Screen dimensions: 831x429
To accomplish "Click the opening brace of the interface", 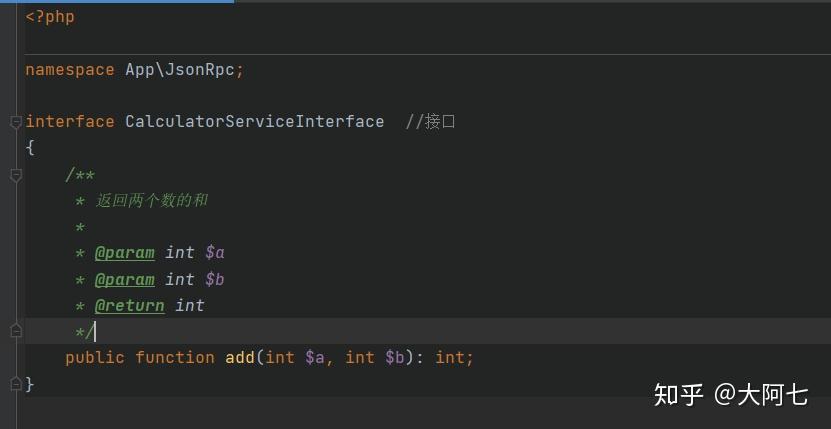I will point(30,148).
